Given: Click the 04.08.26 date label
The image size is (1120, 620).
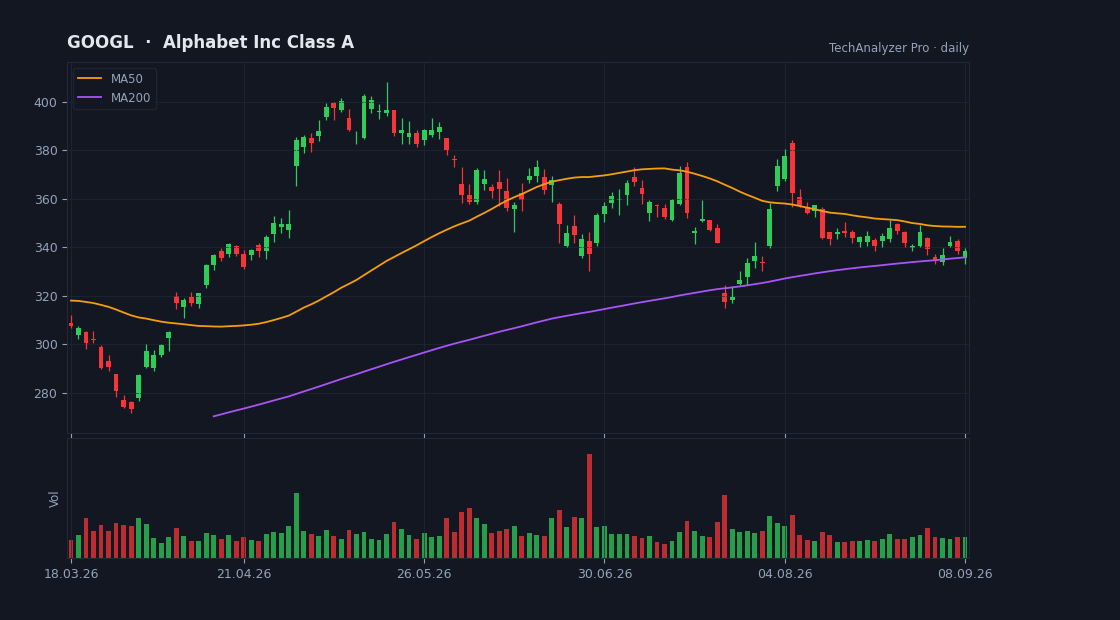Looking at the screenshot, I should tap(785, 574).
